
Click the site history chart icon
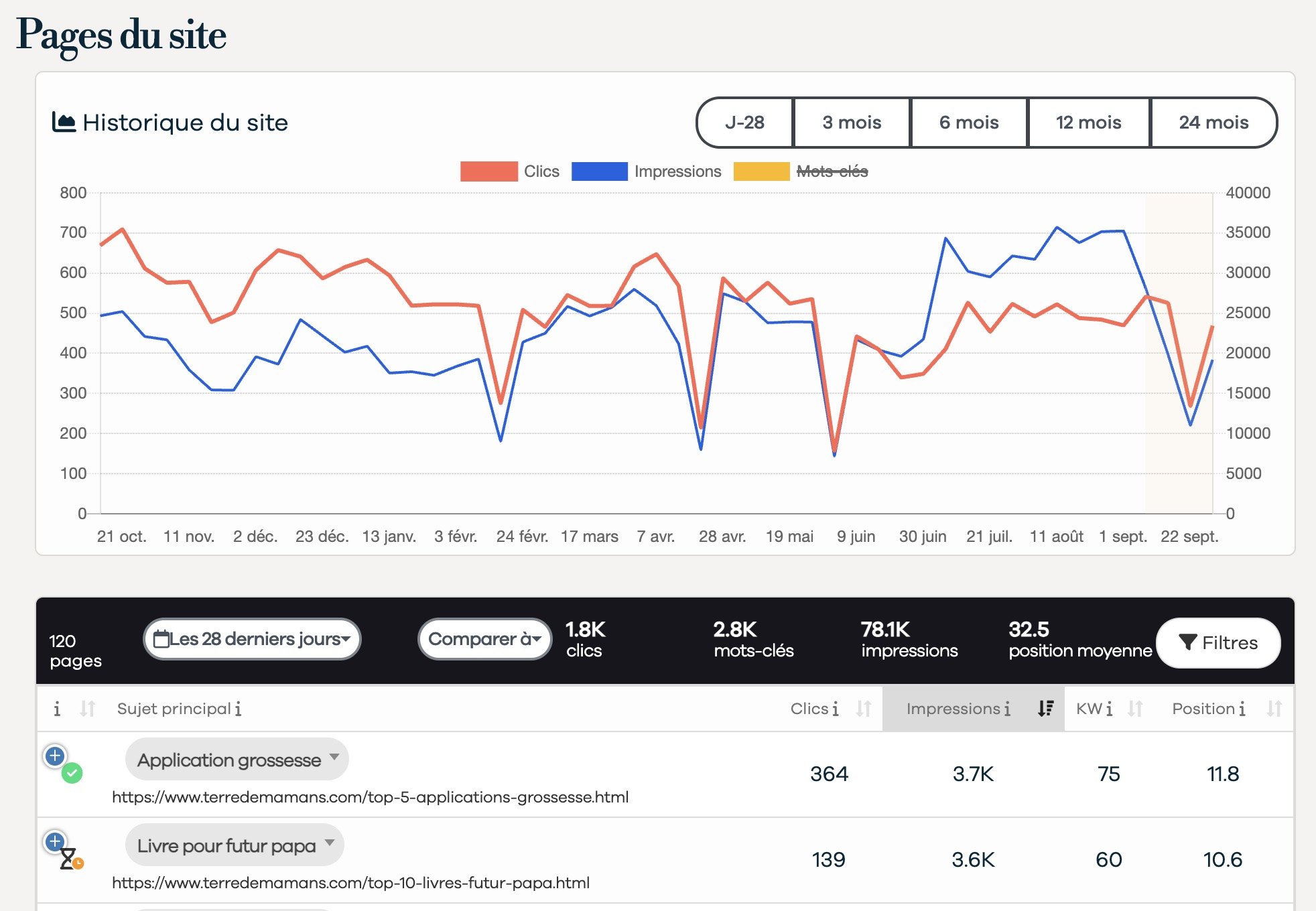point(64,121)
